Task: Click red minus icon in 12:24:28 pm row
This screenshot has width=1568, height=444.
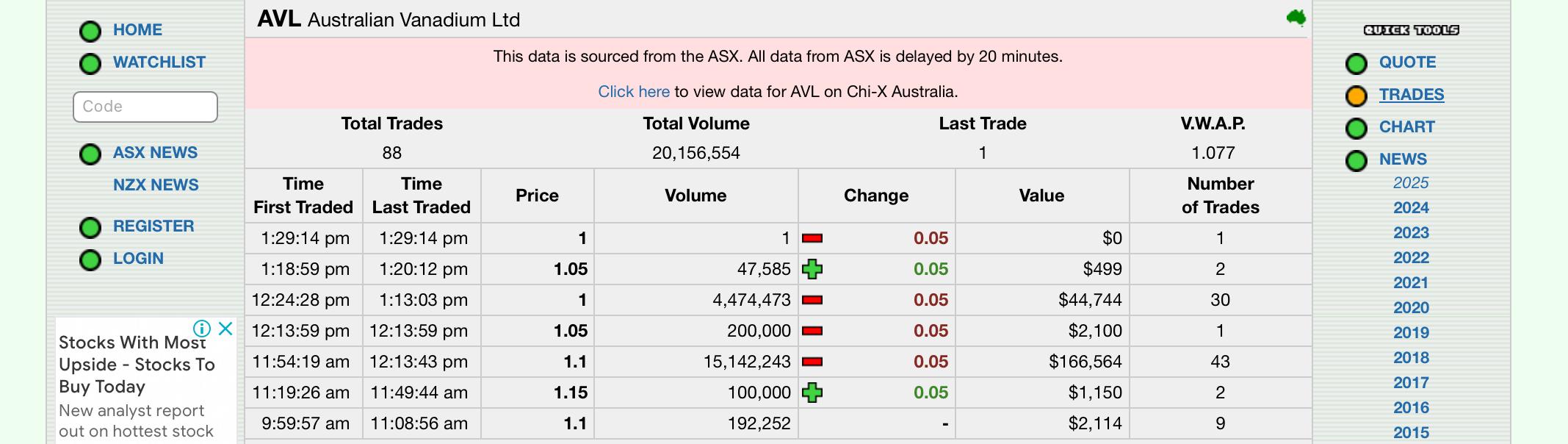Action: (x=812, y=300)
